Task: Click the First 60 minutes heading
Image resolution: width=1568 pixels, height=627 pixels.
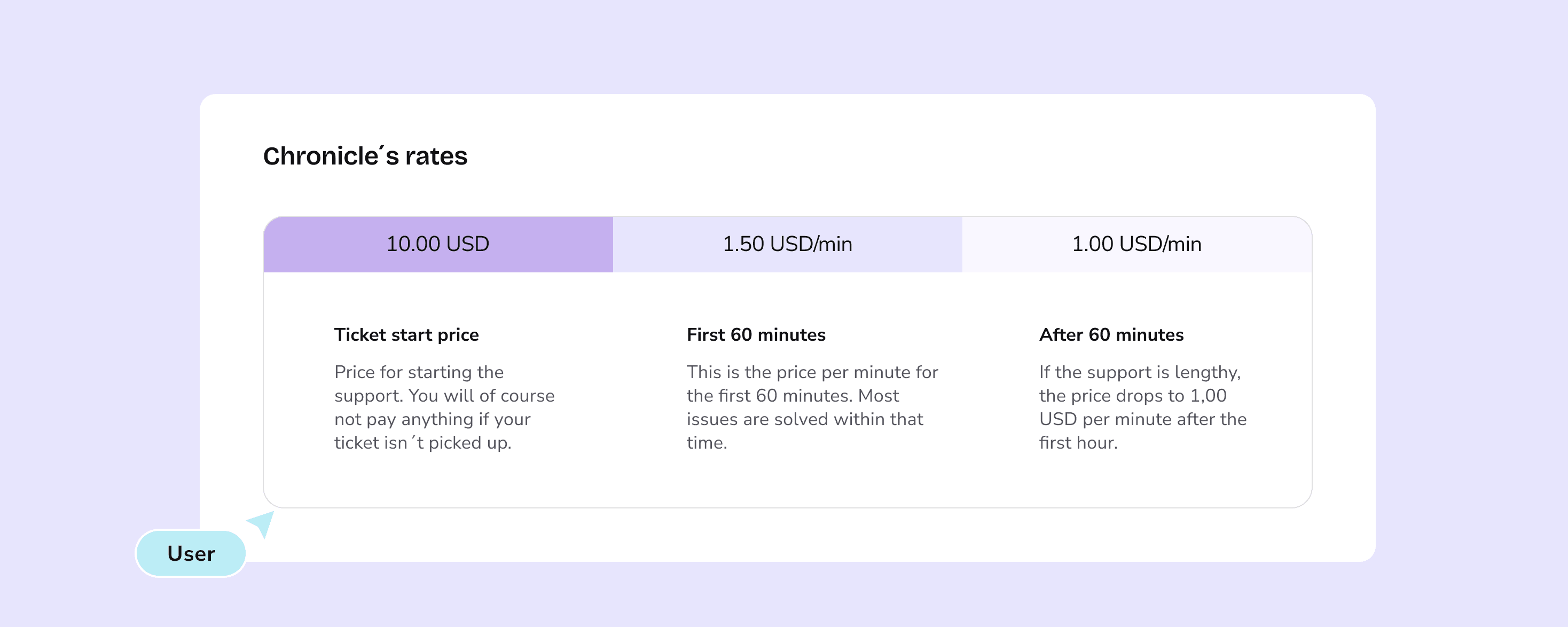Action: pos(756,335)
